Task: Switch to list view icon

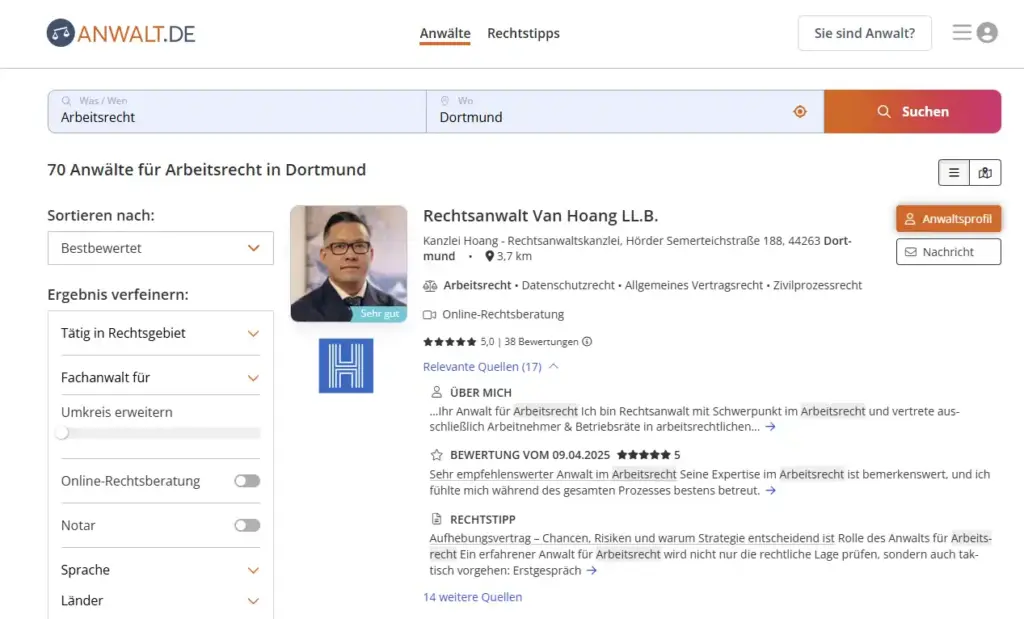Action: (x=954, y=173)
